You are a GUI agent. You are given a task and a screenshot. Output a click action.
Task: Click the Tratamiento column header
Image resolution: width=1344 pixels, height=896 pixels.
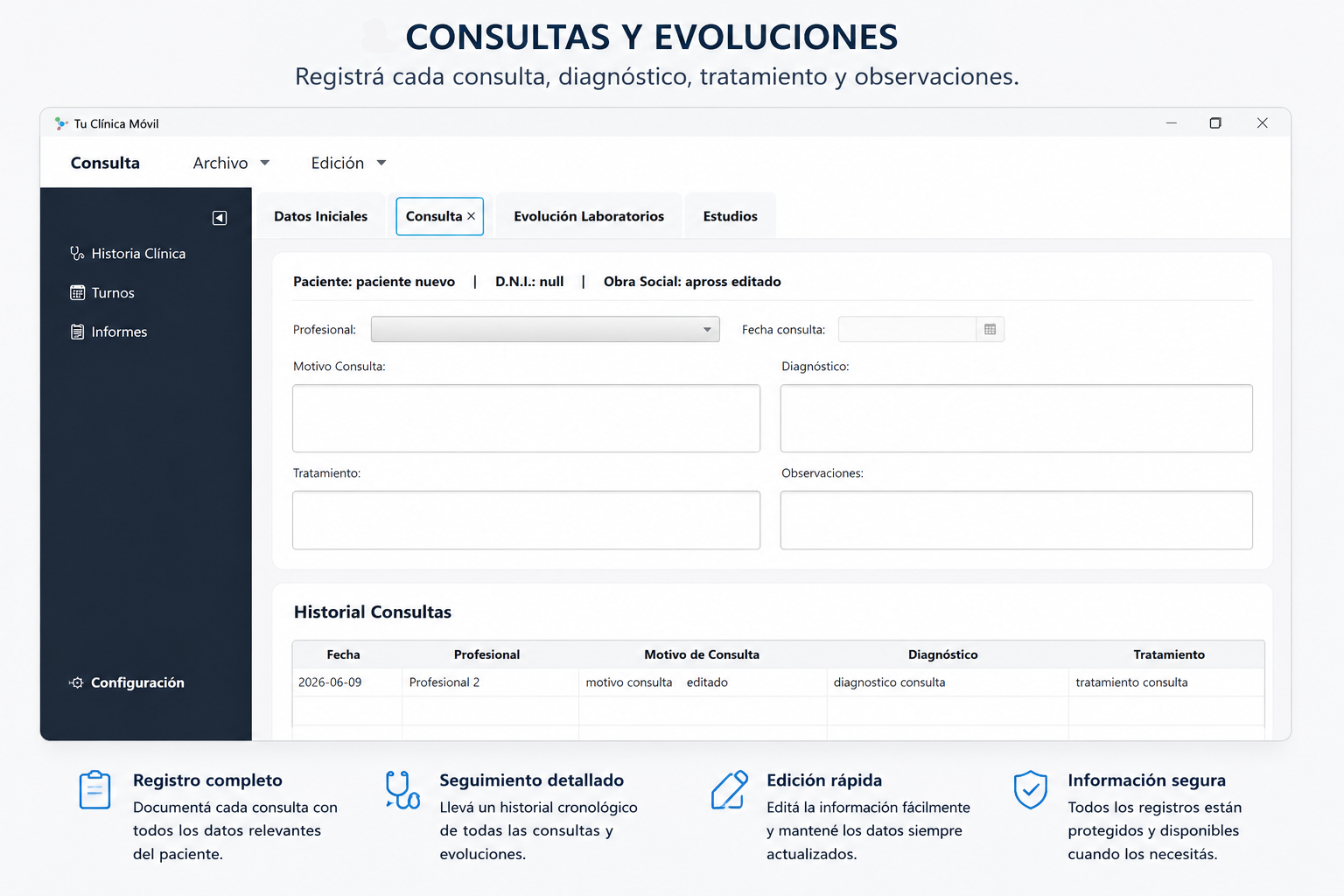click(x=1169, y=654)
